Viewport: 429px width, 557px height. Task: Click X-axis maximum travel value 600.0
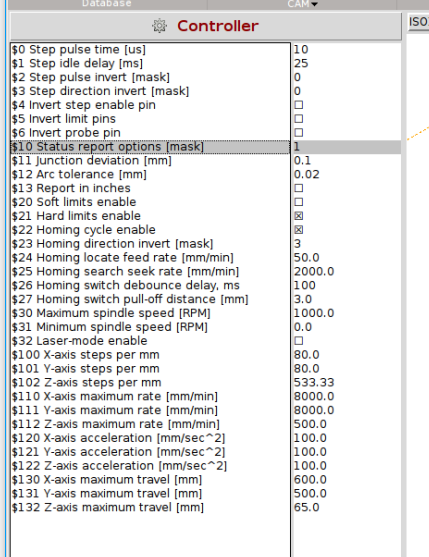(310, 480)
